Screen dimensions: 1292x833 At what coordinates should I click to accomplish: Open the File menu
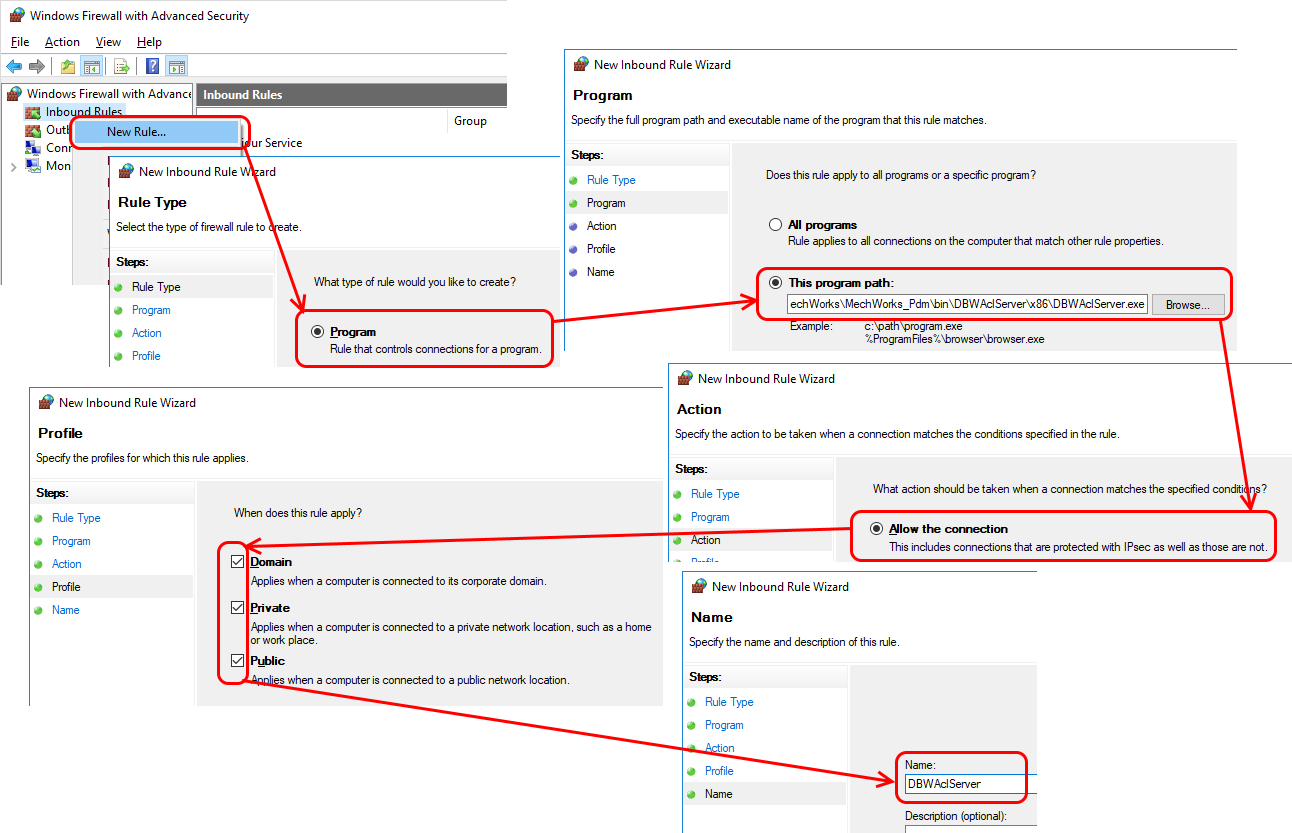click(20, 42)
